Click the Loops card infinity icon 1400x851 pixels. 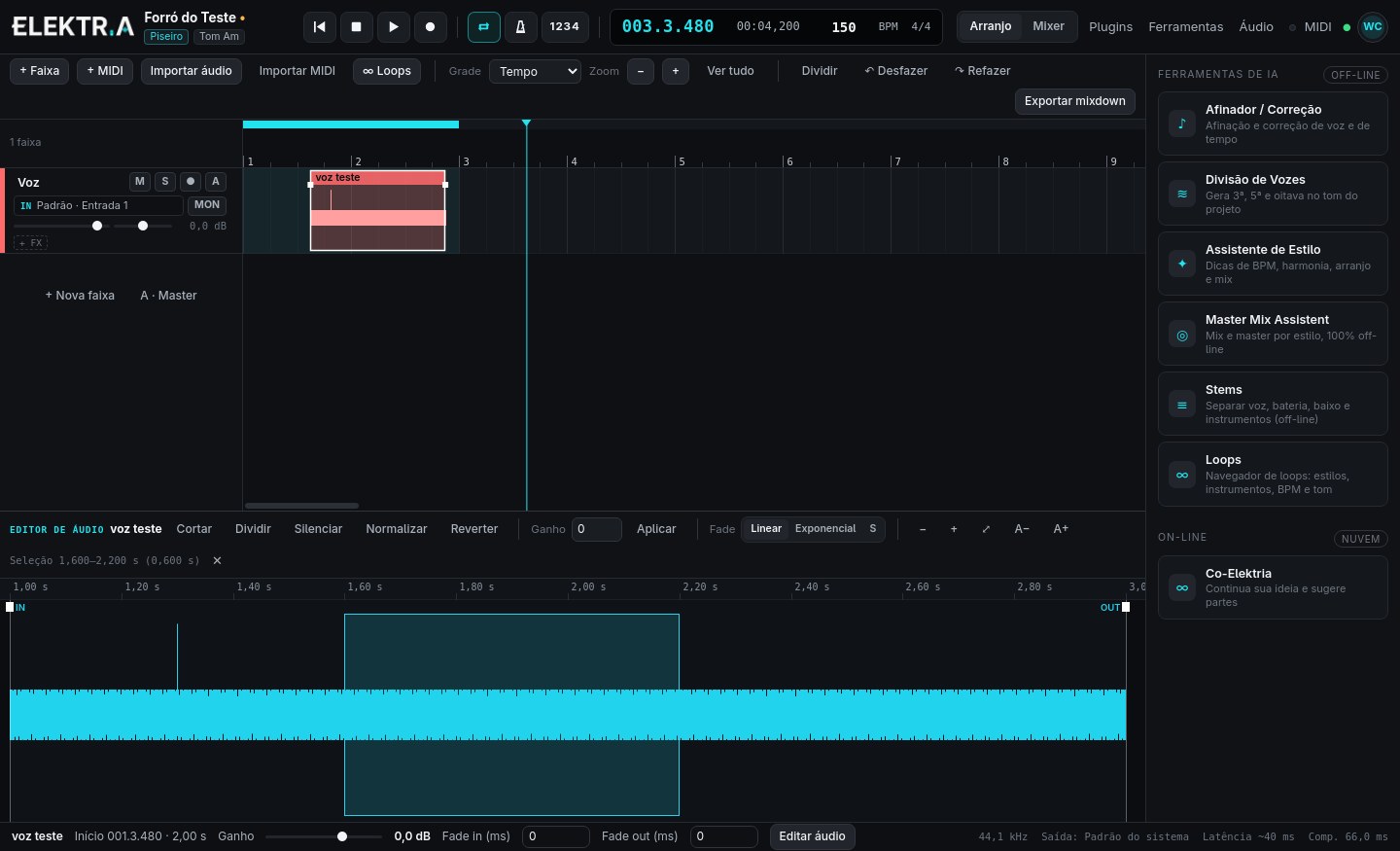click(x=1182, y=476)
